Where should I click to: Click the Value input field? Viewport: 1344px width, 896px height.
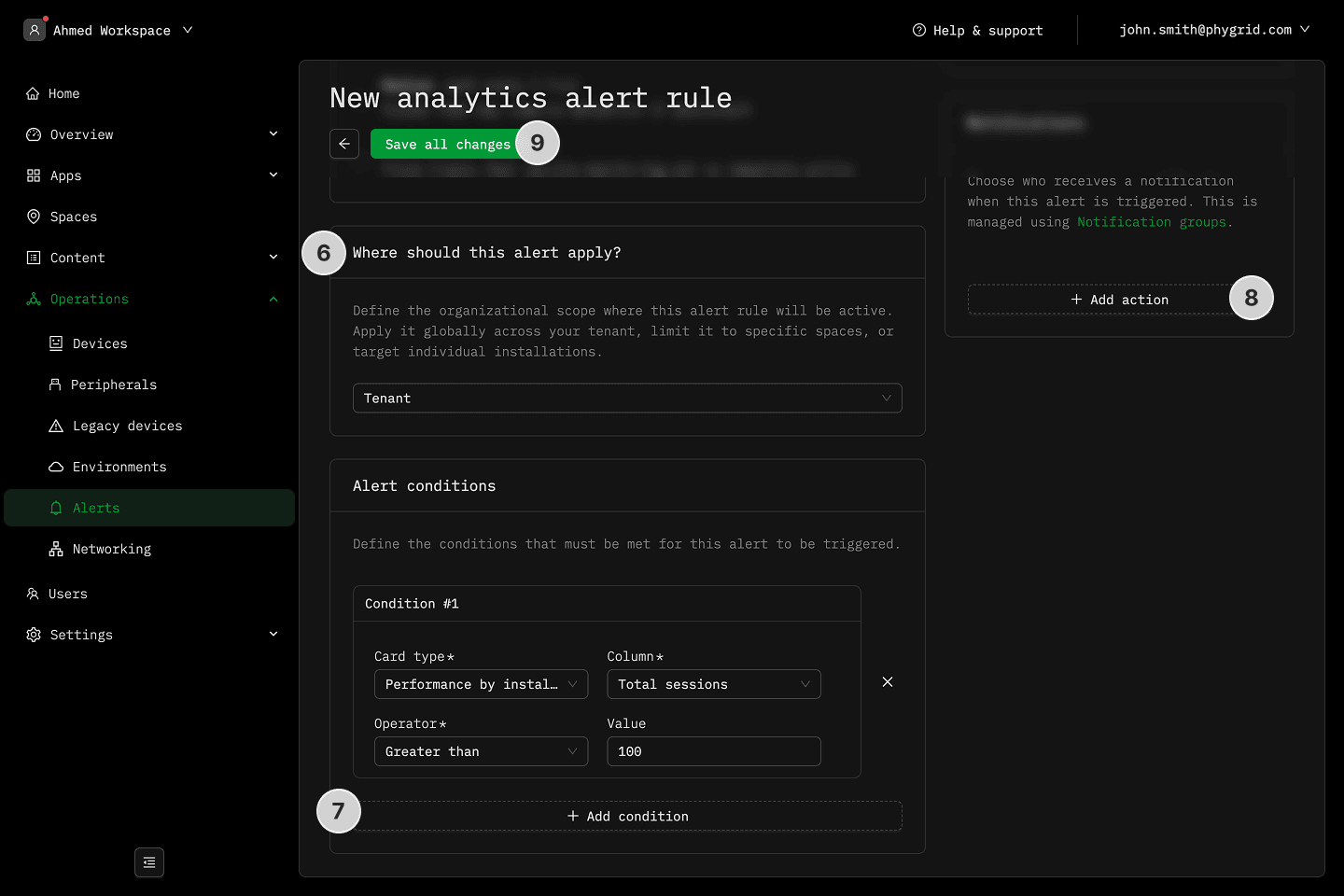713,751
